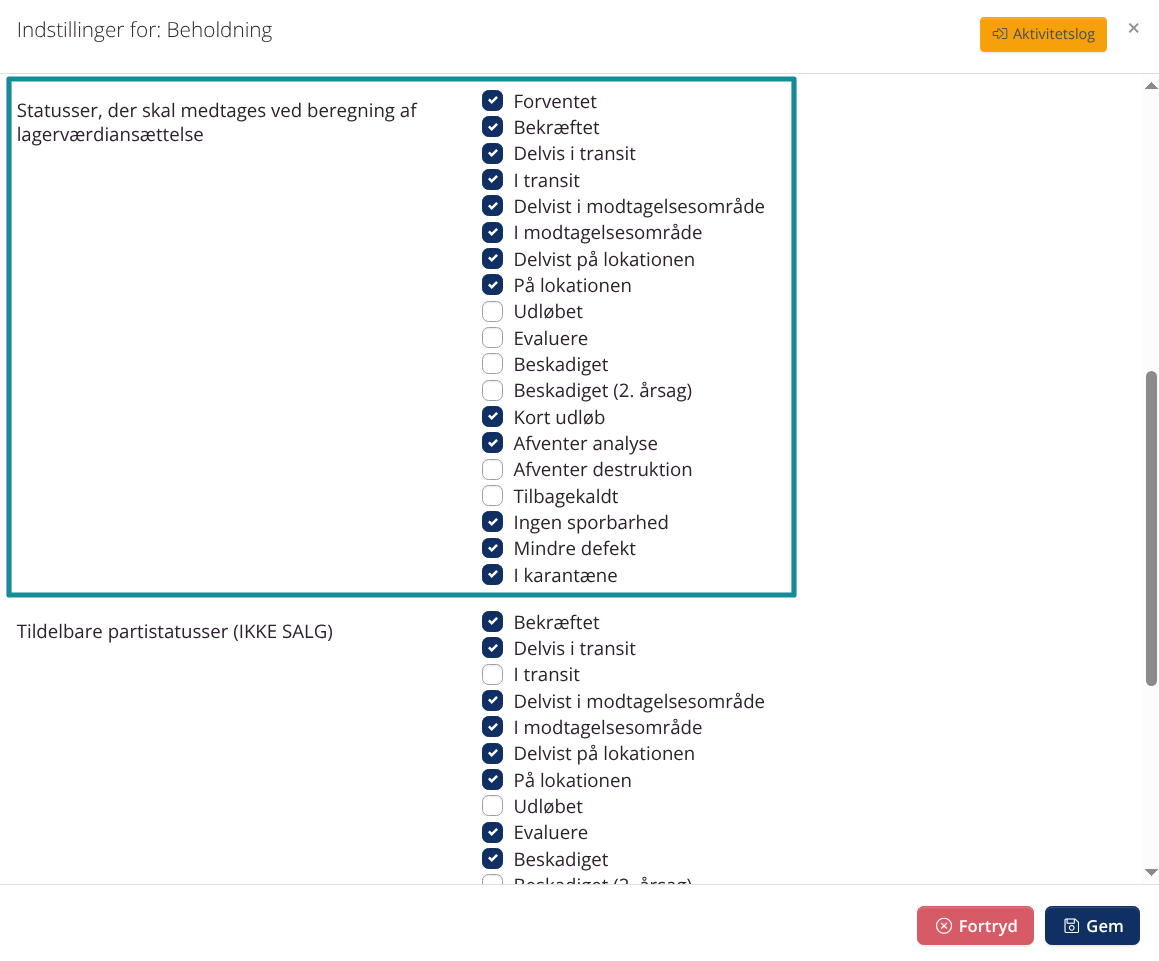Check Beskadiget (2. årsag) in valuation list
1159x961 pixels.
492,390
